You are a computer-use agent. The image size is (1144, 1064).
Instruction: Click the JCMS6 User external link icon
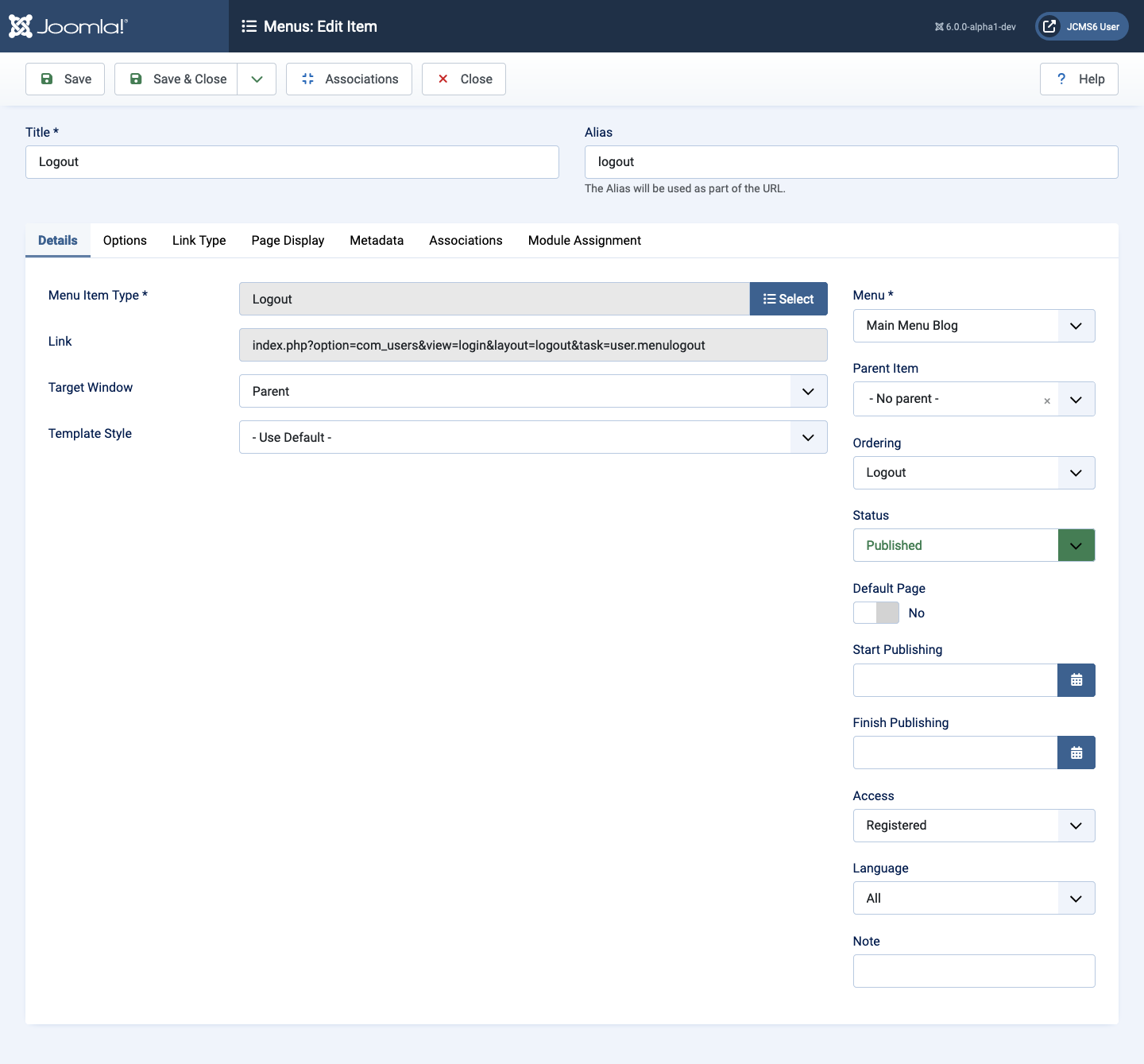pos(1049,26)
